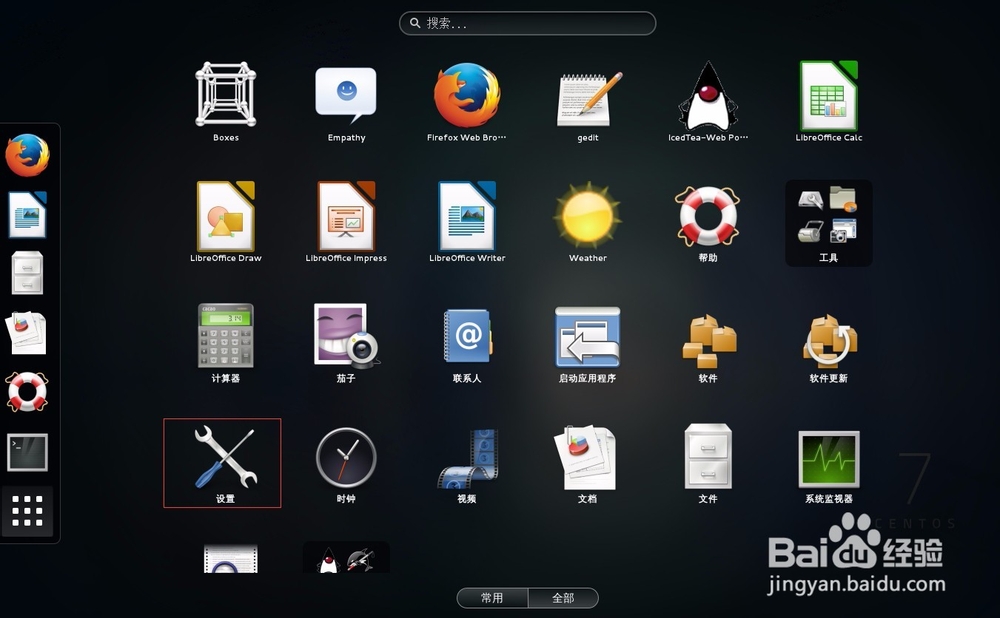This screenshot has width=1000, height=618.
Task: Switch to the 全部 applications tab
Action: (x=562, y=597)
